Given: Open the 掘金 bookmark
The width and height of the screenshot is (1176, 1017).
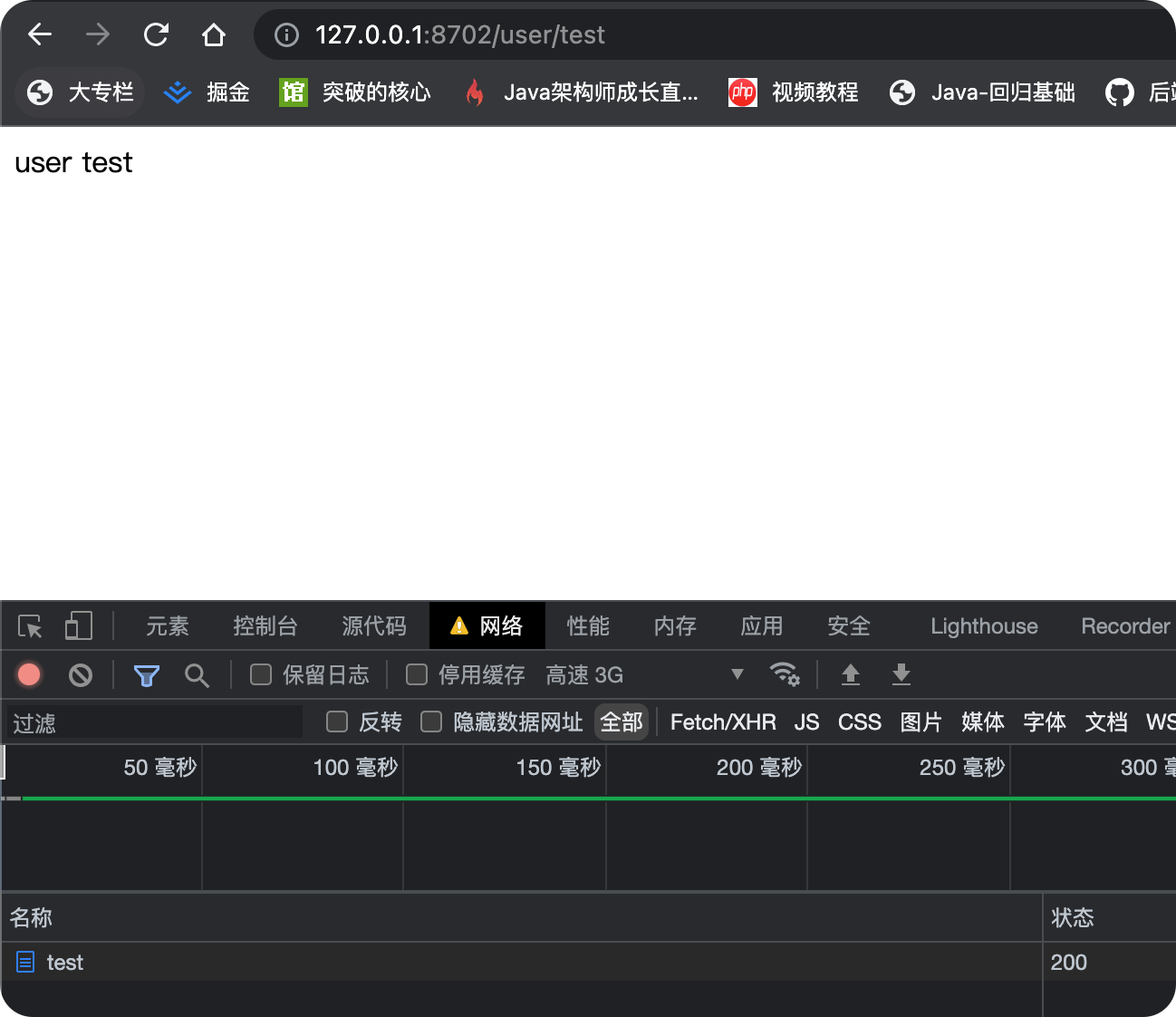Looking at the screenshot, I should tap(207, 92).
